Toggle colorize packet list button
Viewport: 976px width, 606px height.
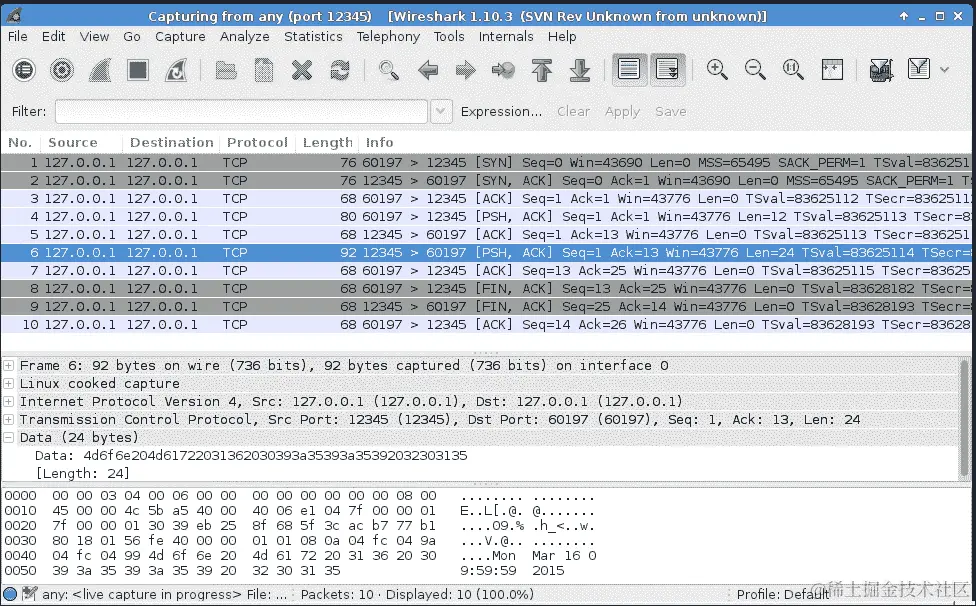[x=629, y=69]
